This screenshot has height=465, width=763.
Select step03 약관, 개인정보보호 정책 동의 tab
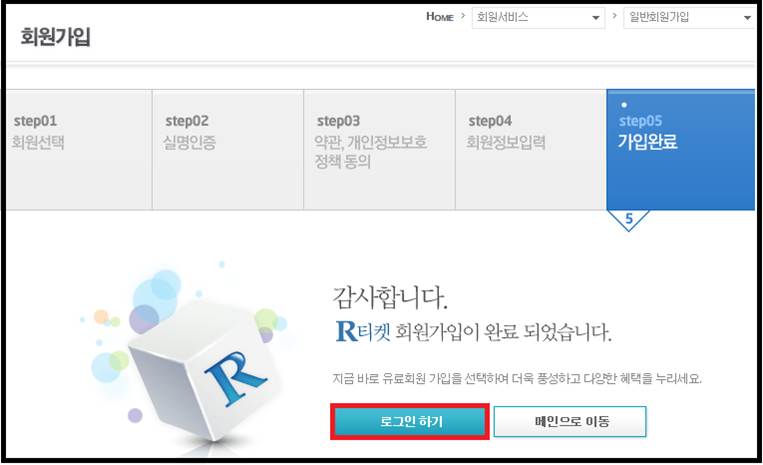coord(379,150)
